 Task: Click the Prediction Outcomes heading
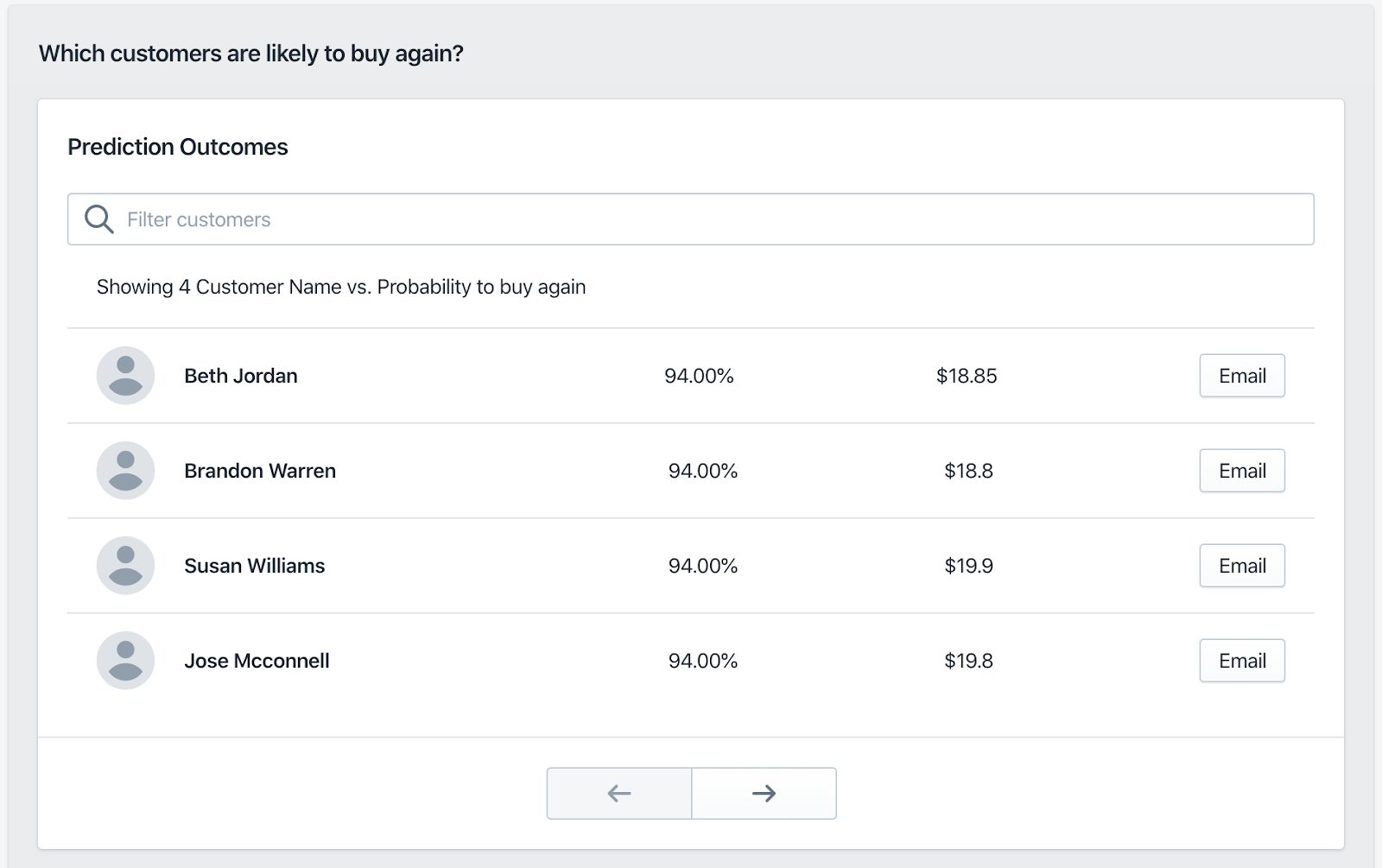(x=178, y=147)
